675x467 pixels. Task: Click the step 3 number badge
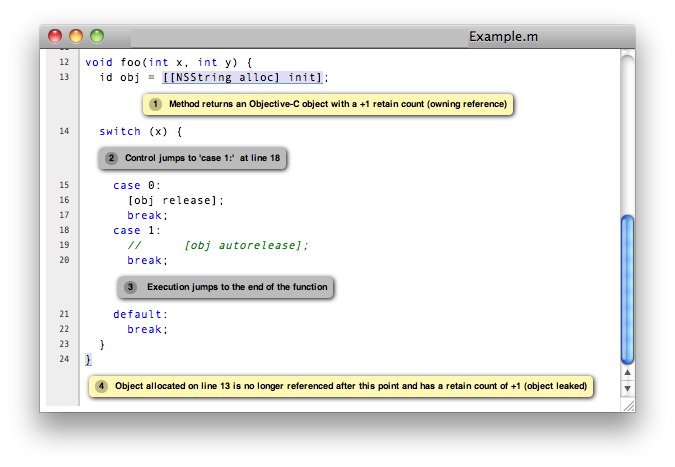(x=131, y=287)
